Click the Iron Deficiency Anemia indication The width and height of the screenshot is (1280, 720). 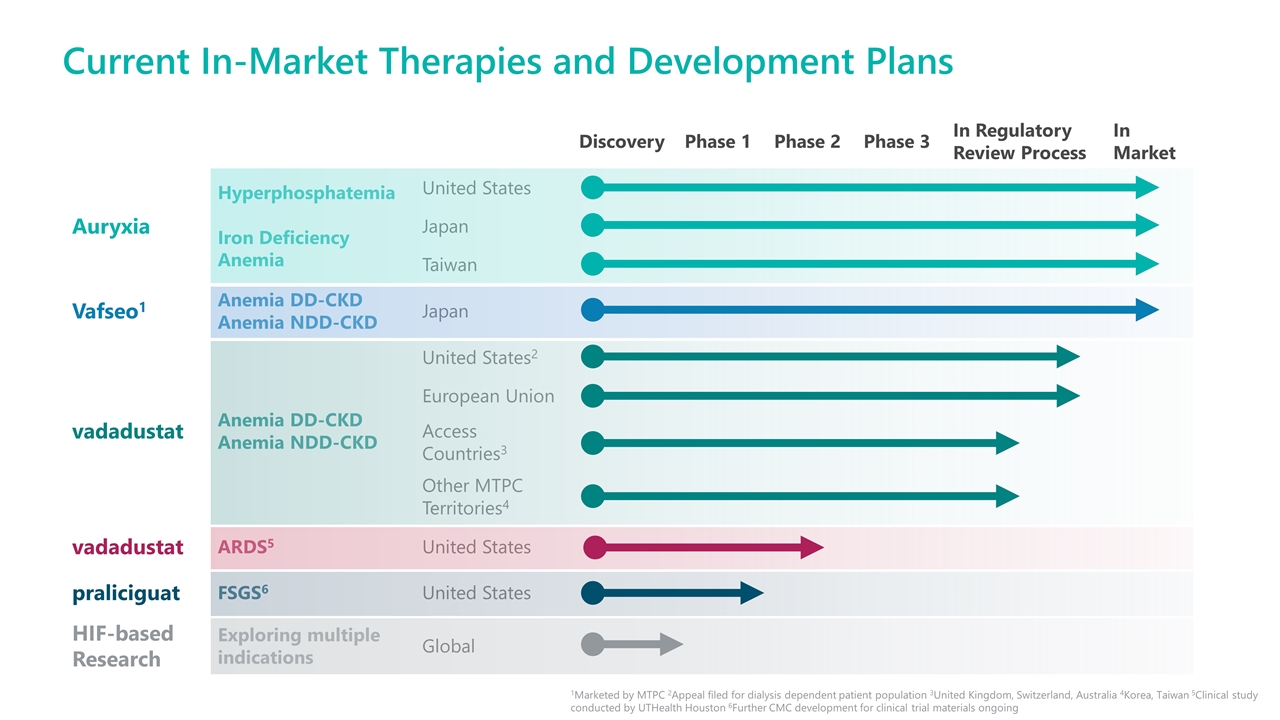click(x=283, y=249)
